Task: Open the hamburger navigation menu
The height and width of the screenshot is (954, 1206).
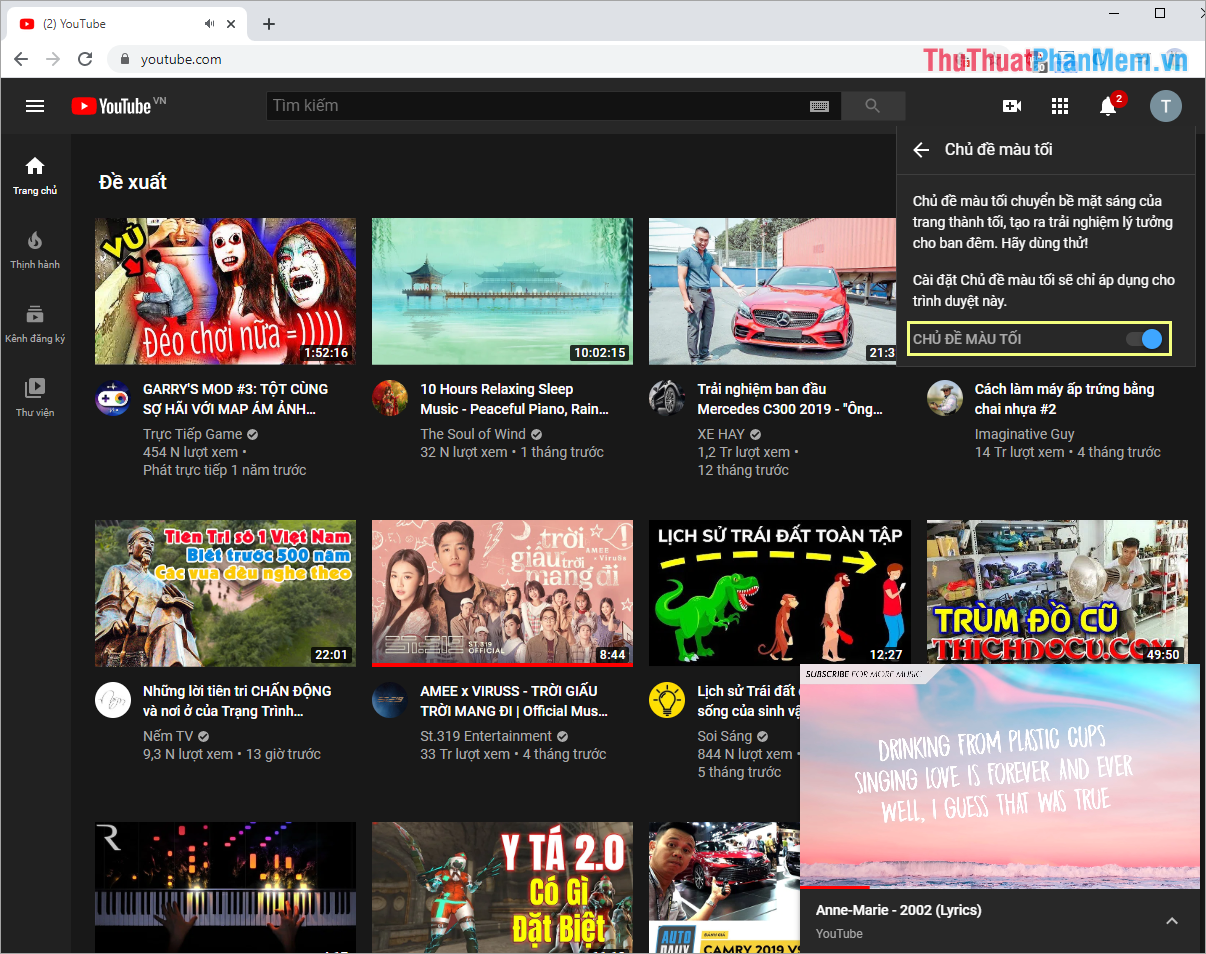Action: [x=35, y=106]
